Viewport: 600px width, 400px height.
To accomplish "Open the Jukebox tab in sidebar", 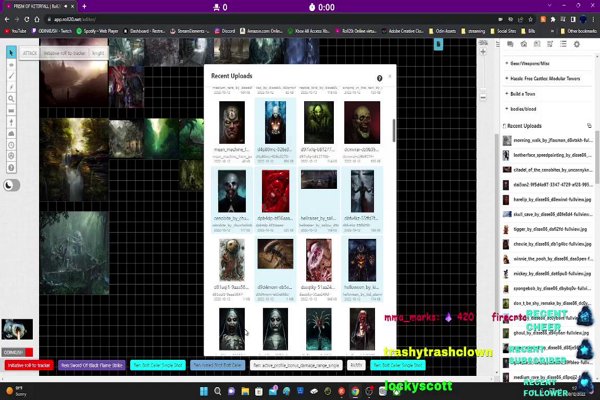I will tap(550, 44).
